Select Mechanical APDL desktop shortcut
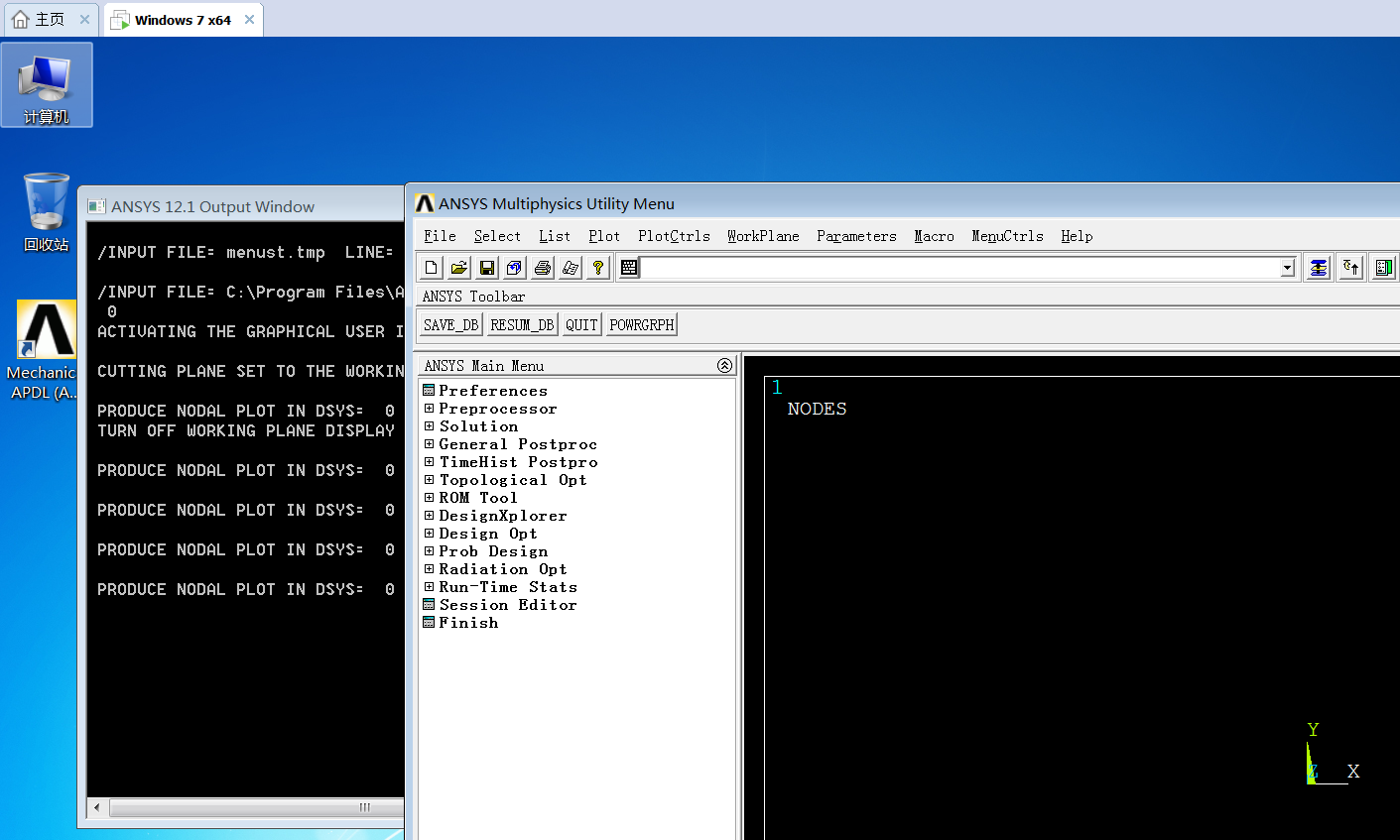Screen dimensions: 1400x840 click(42, 350)
